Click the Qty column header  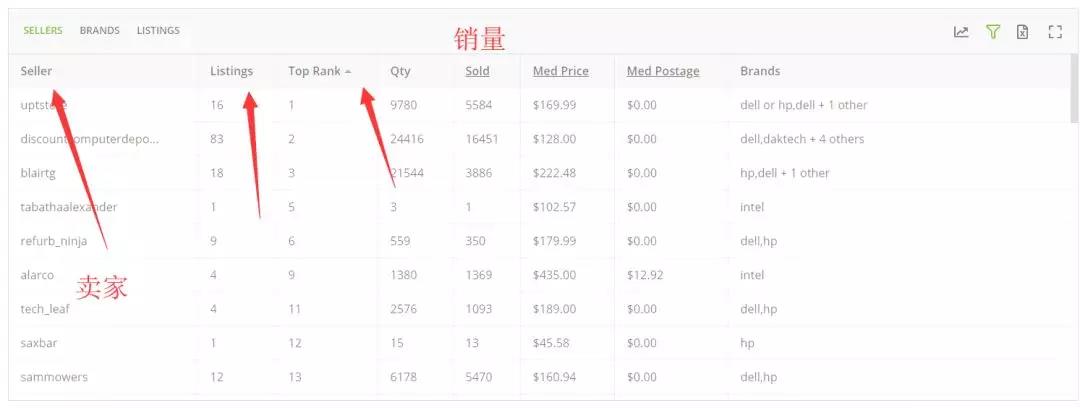(x=400, y=71)
